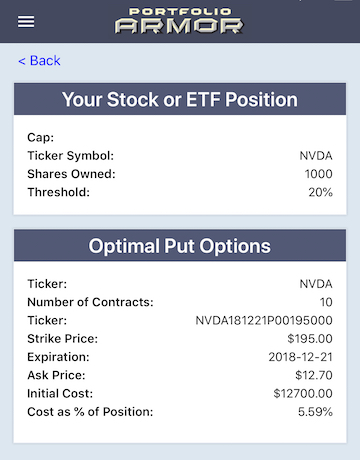Select the option ticker NVDA181221P00195000

point(264,320)
